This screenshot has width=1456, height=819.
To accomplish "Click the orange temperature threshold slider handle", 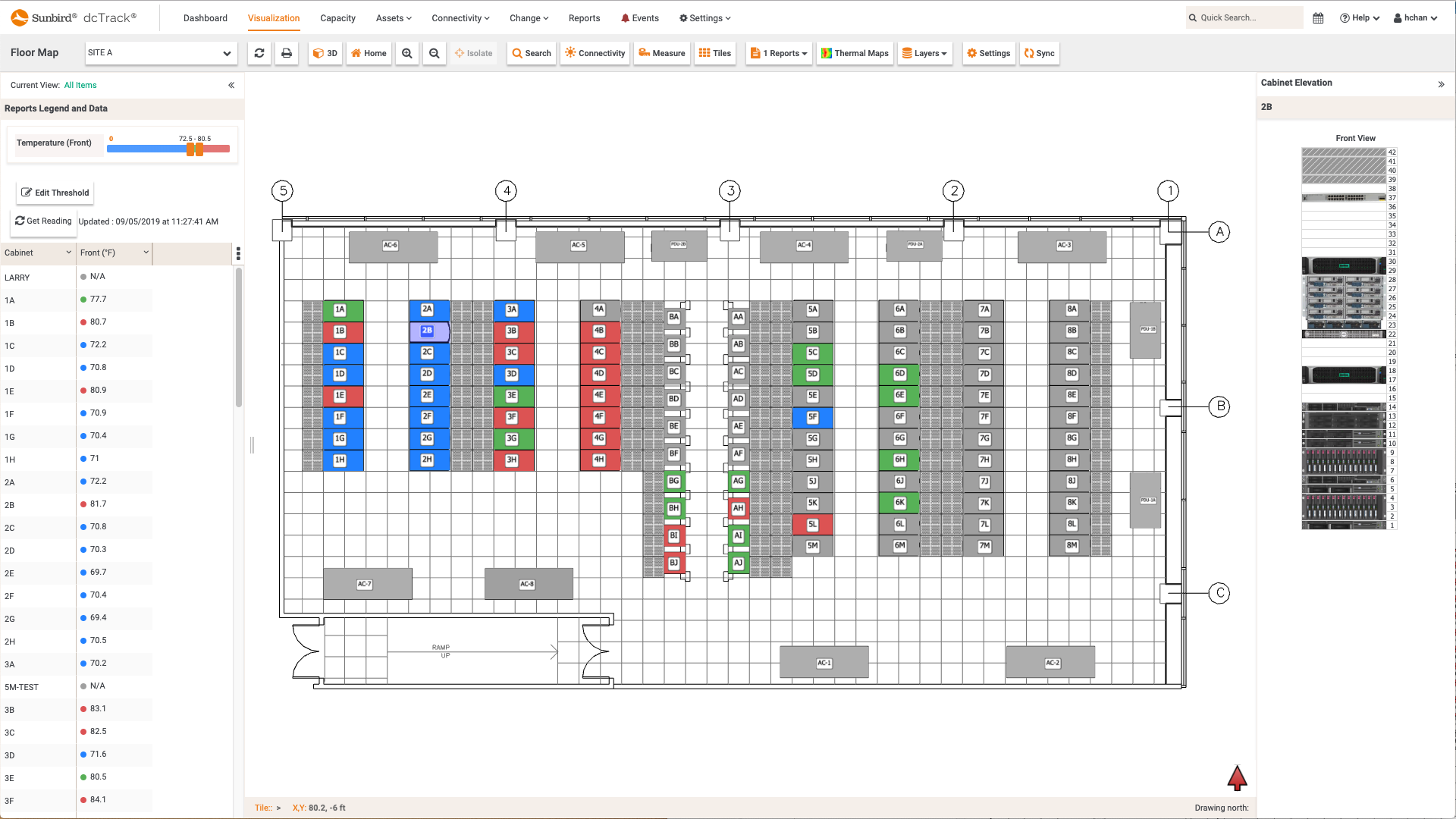I will [191, 149].
